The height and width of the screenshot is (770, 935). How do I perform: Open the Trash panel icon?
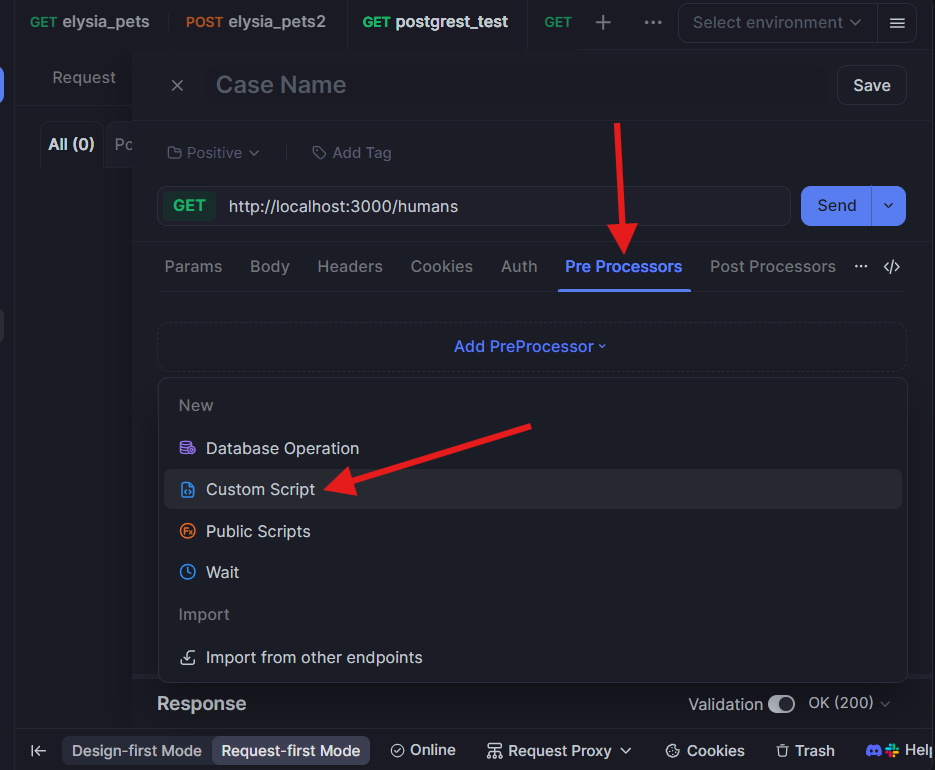tap(784, 750)
